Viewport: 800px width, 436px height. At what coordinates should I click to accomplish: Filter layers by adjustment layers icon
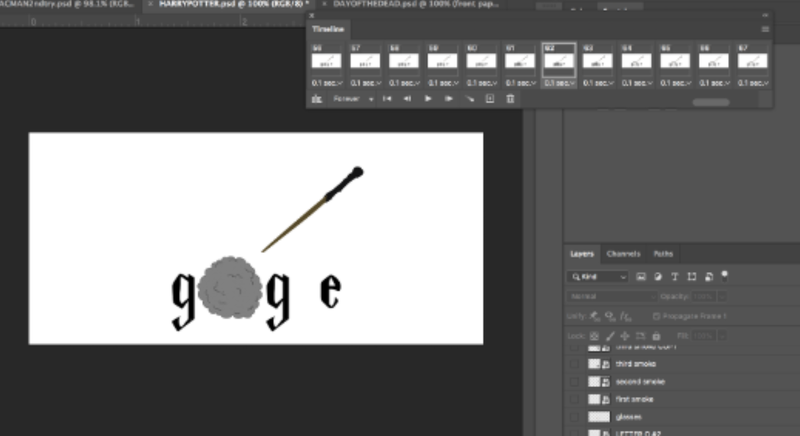(658, 277)
